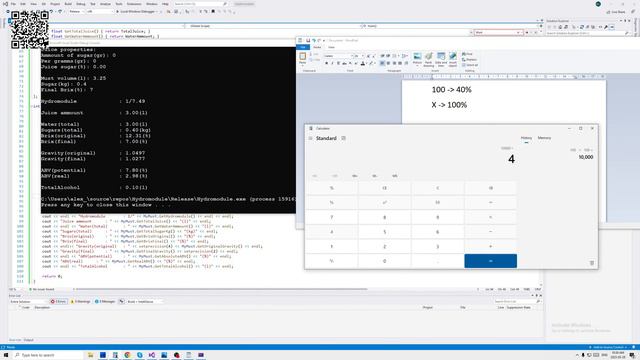Click the Visual Studio logo icon

[5, 4]
